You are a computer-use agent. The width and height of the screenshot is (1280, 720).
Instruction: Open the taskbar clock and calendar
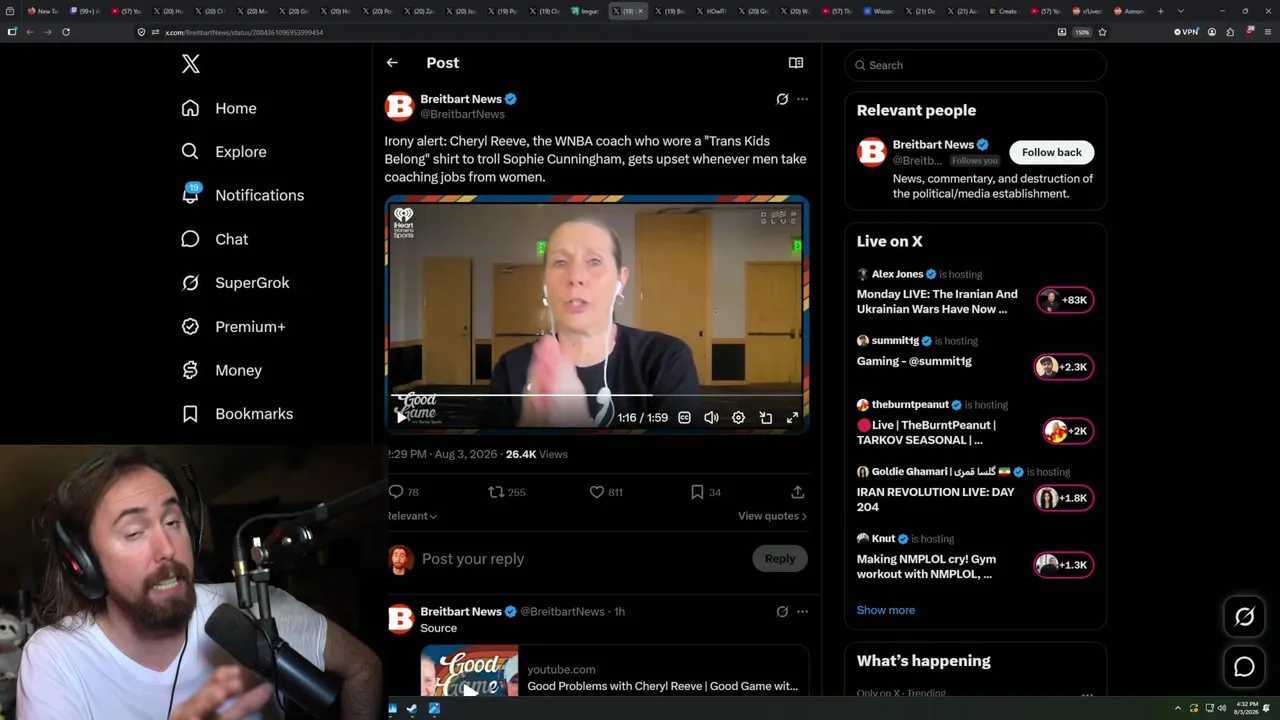1246,709
